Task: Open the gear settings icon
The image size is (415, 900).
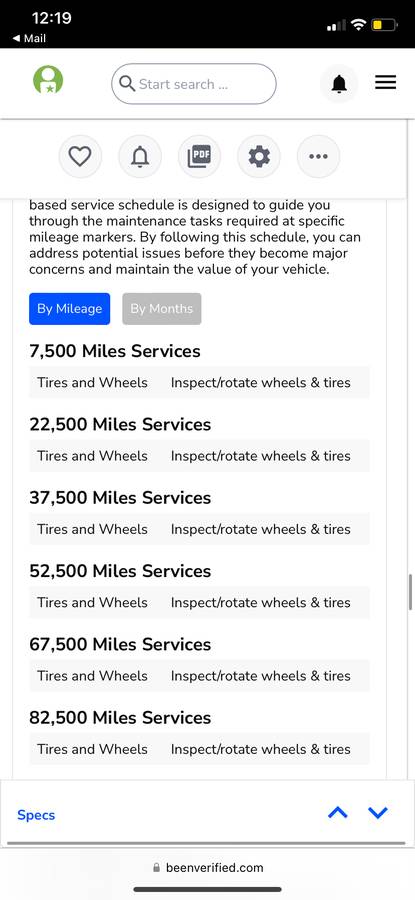Action: pos(259,156)
